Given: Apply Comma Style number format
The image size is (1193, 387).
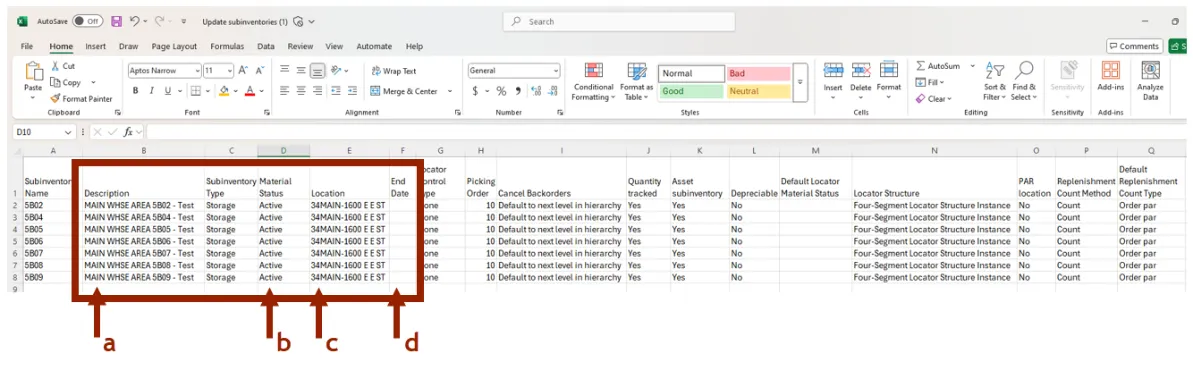Looking at the screenshot, I should pos(518,91).
